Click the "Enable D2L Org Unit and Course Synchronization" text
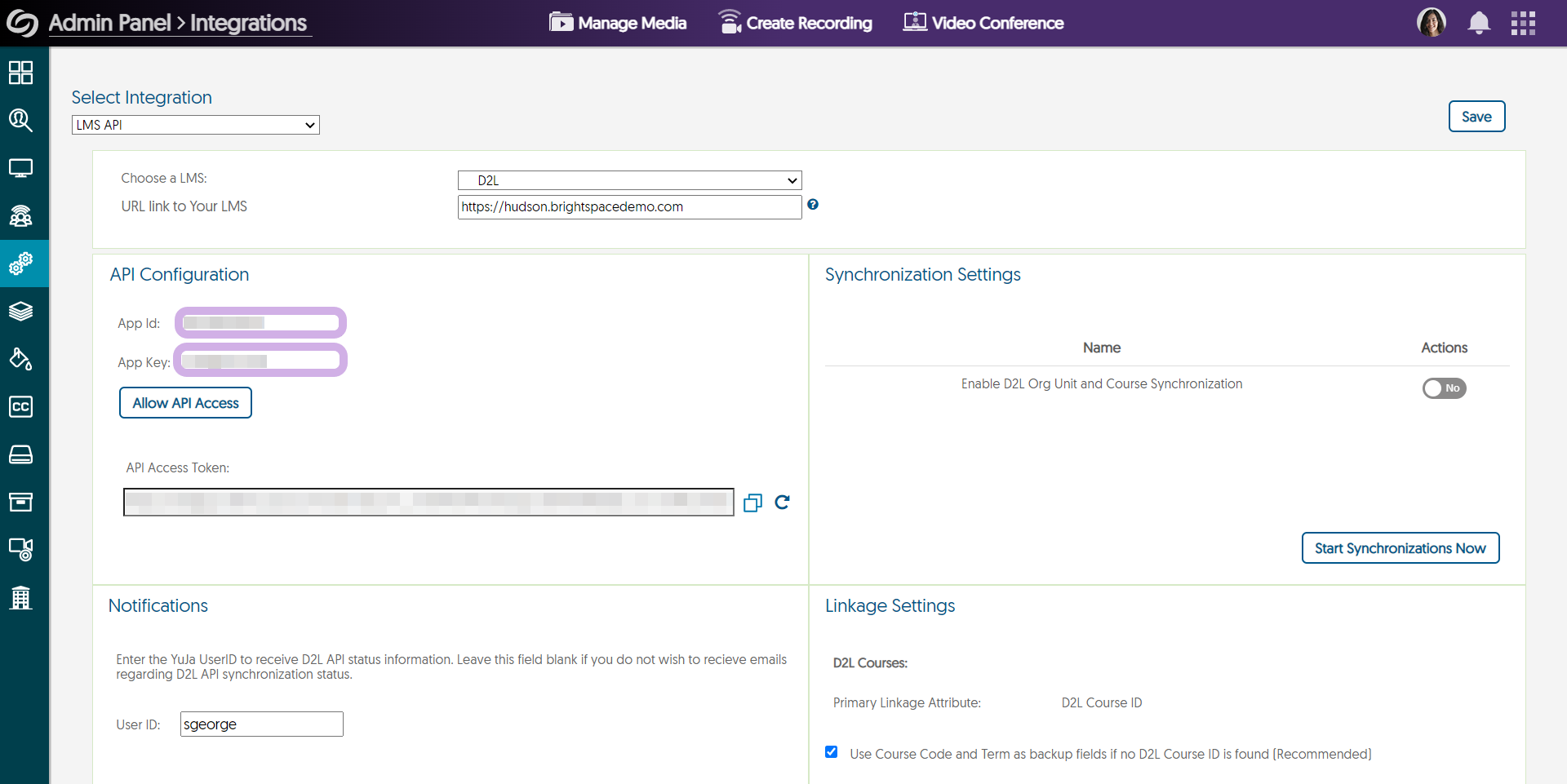Screen dimensions: 1567x784 coord(1102,384)
